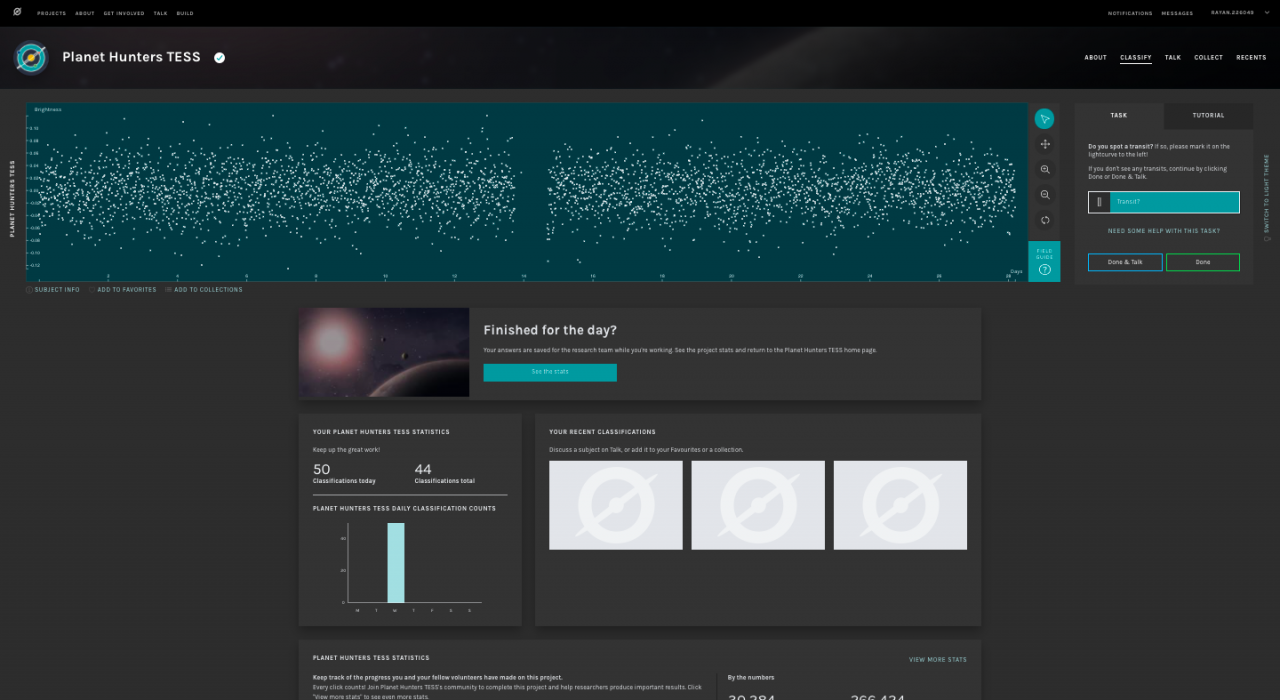This screenshot has height=700, width=1280.
Task: Click 'Finished for the day?' heading
Action: pos(550,330)
